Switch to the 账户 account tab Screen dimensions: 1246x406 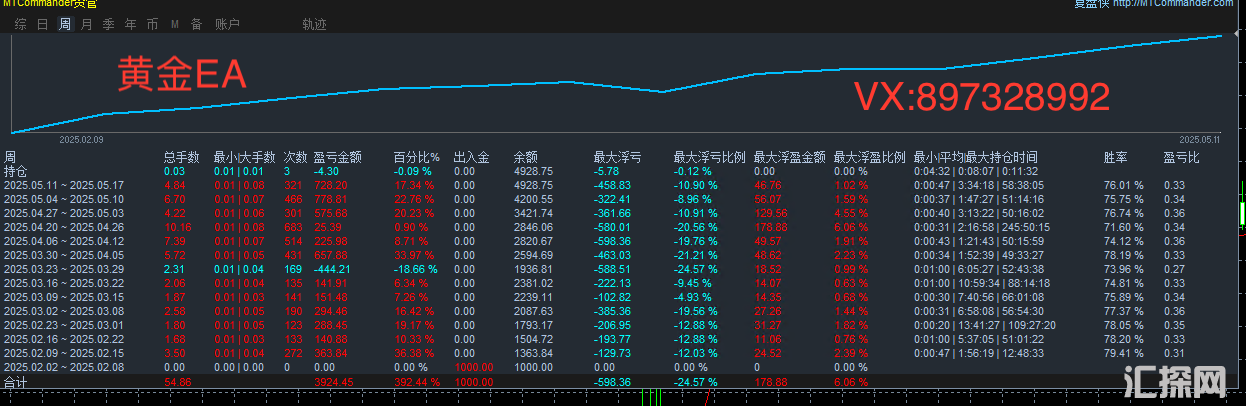click(227, 24)
